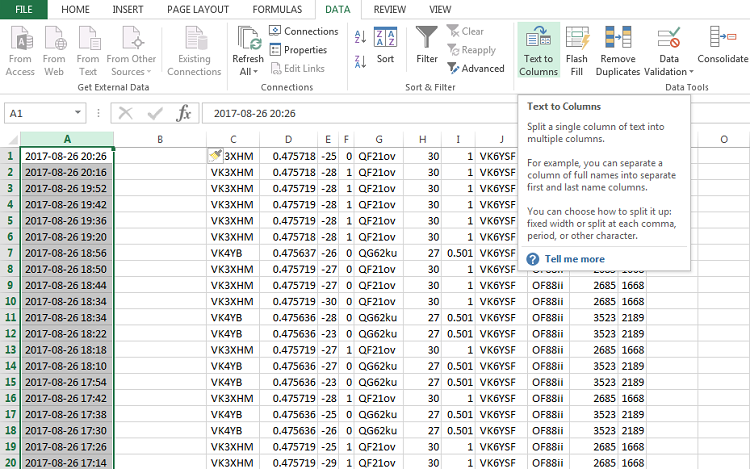Import data using From Web

coord(54,50)
